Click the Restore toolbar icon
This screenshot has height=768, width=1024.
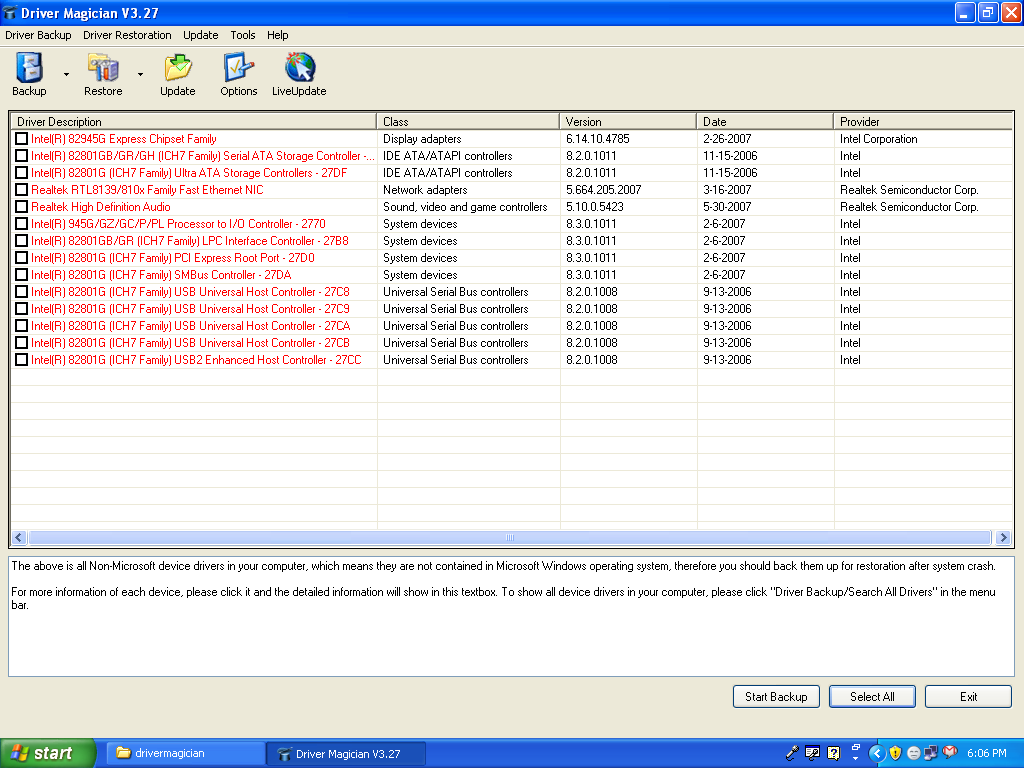[103, 74]
